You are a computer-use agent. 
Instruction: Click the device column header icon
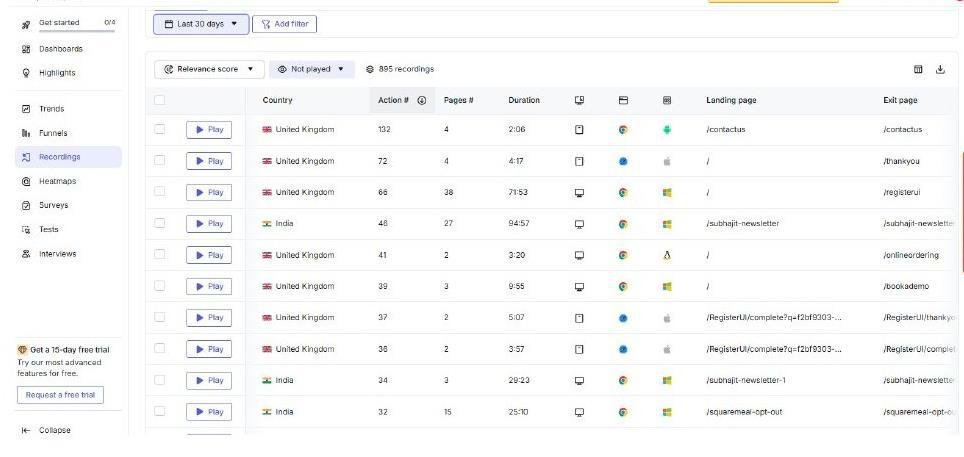tap(579, 100)
